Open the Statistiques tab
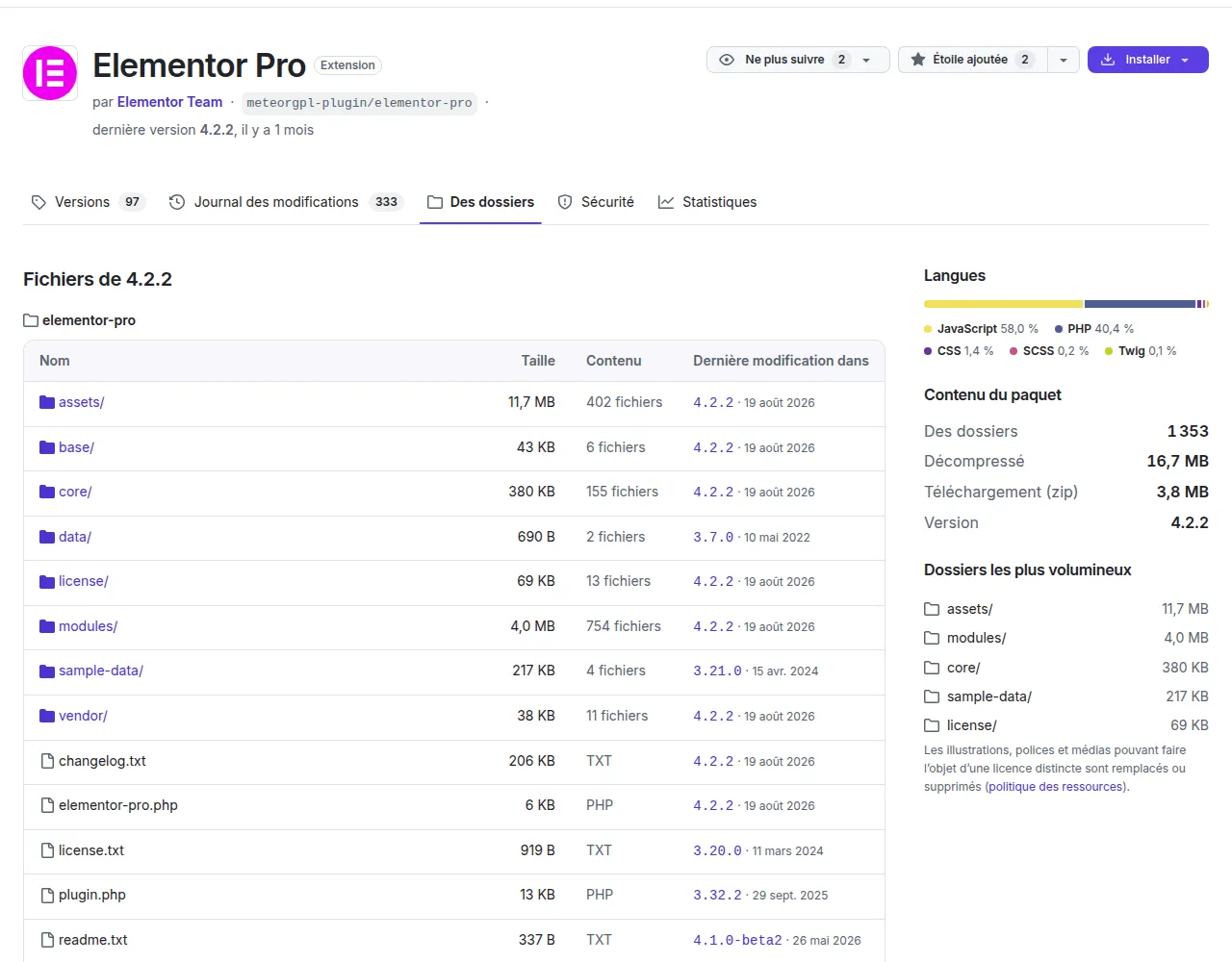 pyautogui.click(x=707, y=202)
